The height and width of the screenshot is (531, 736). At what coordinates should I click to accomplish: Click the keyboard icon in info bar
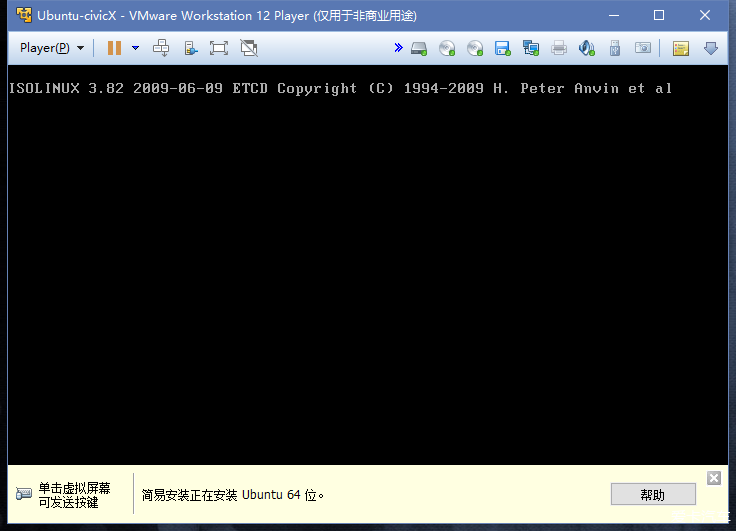tap(23, 494)
